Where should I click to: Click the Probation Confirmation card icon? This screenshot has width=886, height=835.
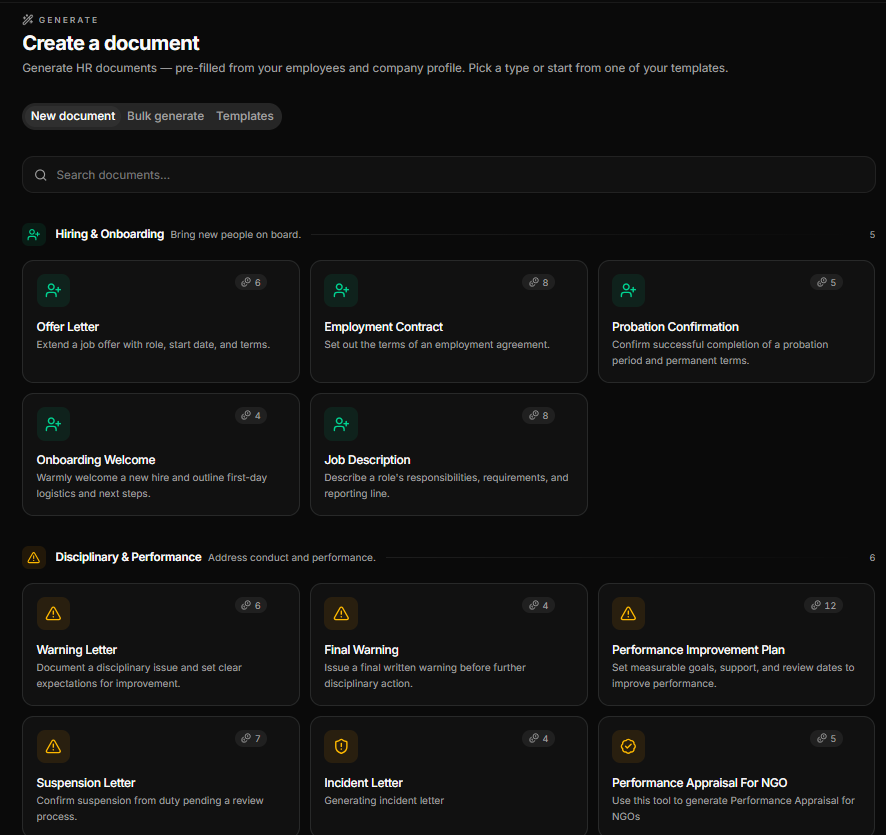[x=628, y=290]
